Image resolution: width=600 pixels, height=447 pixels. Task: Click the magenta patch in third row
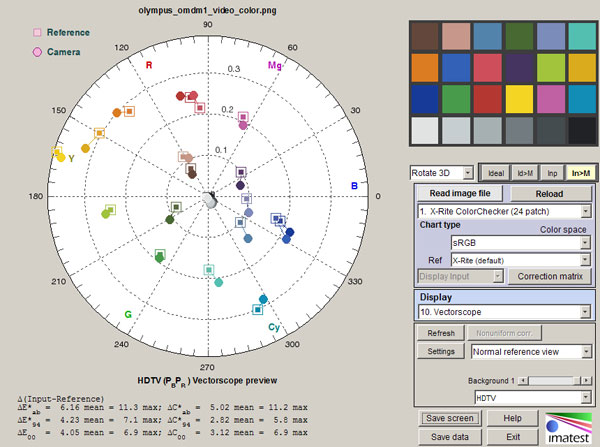click(551, 99)
